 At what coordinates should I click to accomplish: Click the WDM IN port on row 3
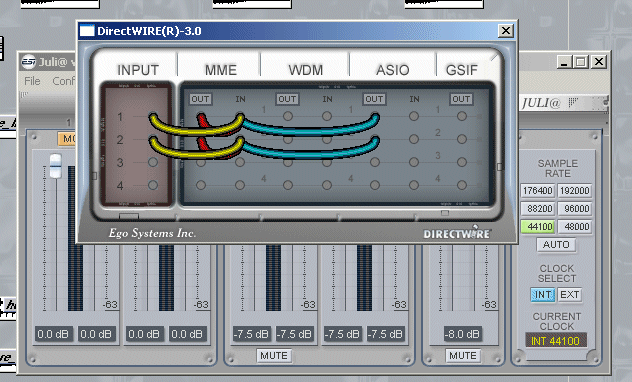(327, 162)
